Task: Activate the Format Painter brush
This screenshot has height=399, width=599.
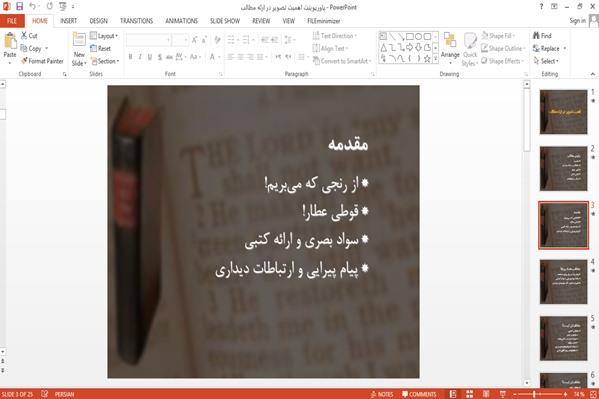Action: (x=42, y=61)
